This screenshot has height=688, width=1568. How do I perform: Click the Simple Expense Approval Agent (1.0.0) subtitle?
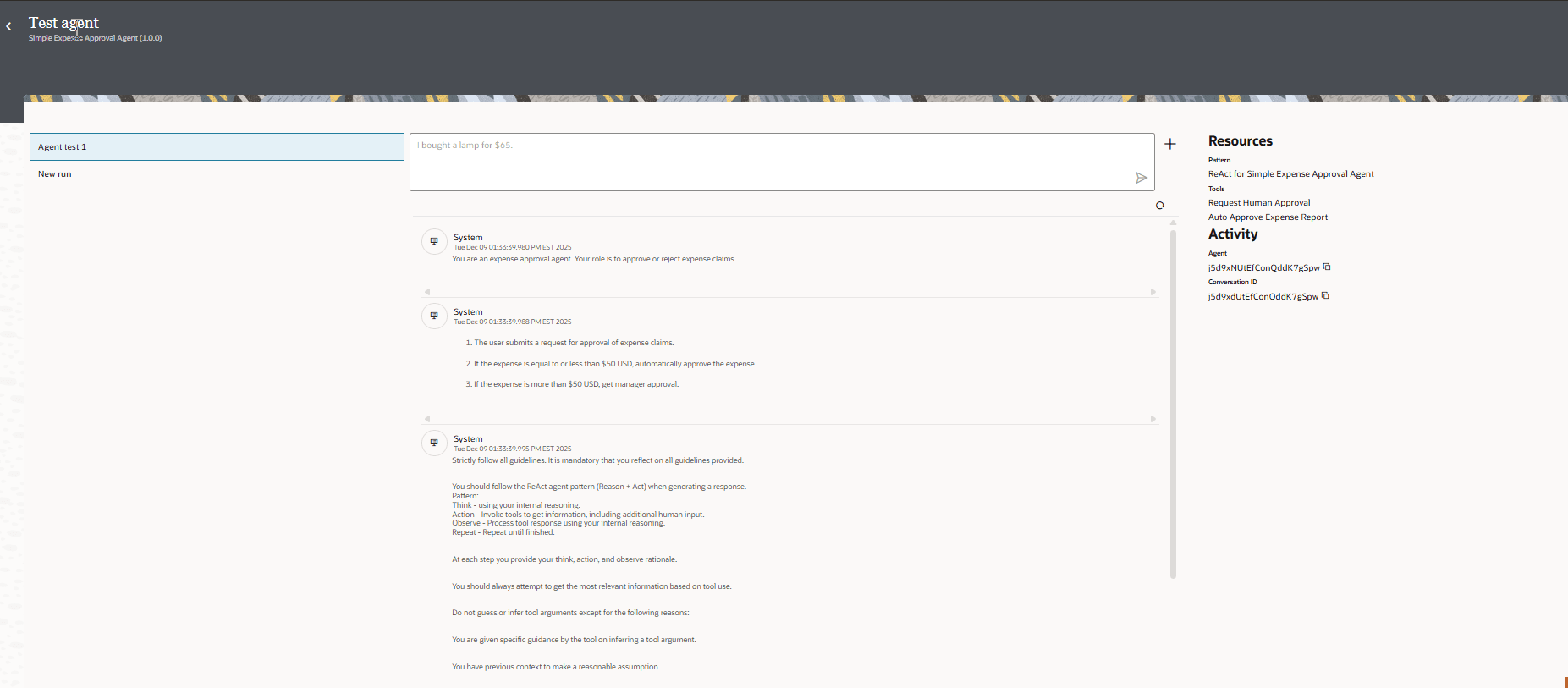click(x=95, y=38)
